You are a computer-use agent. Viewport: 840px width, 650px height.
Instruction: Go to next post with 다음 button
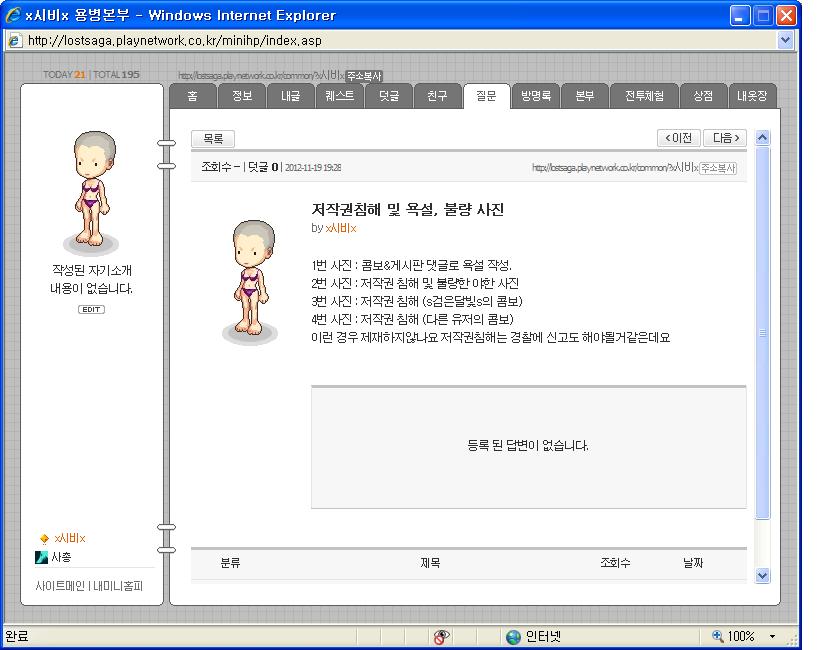point(725,138)
